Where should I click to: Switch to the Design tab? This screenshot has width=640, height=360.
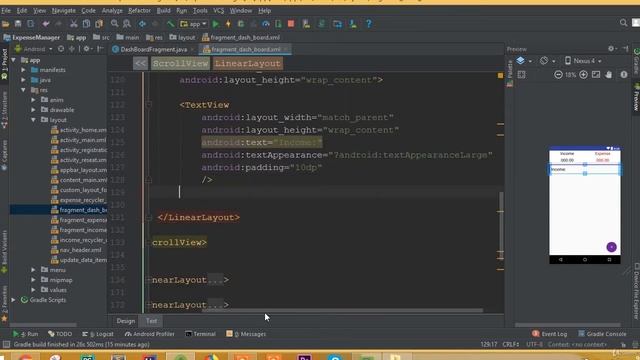[125, 321]
